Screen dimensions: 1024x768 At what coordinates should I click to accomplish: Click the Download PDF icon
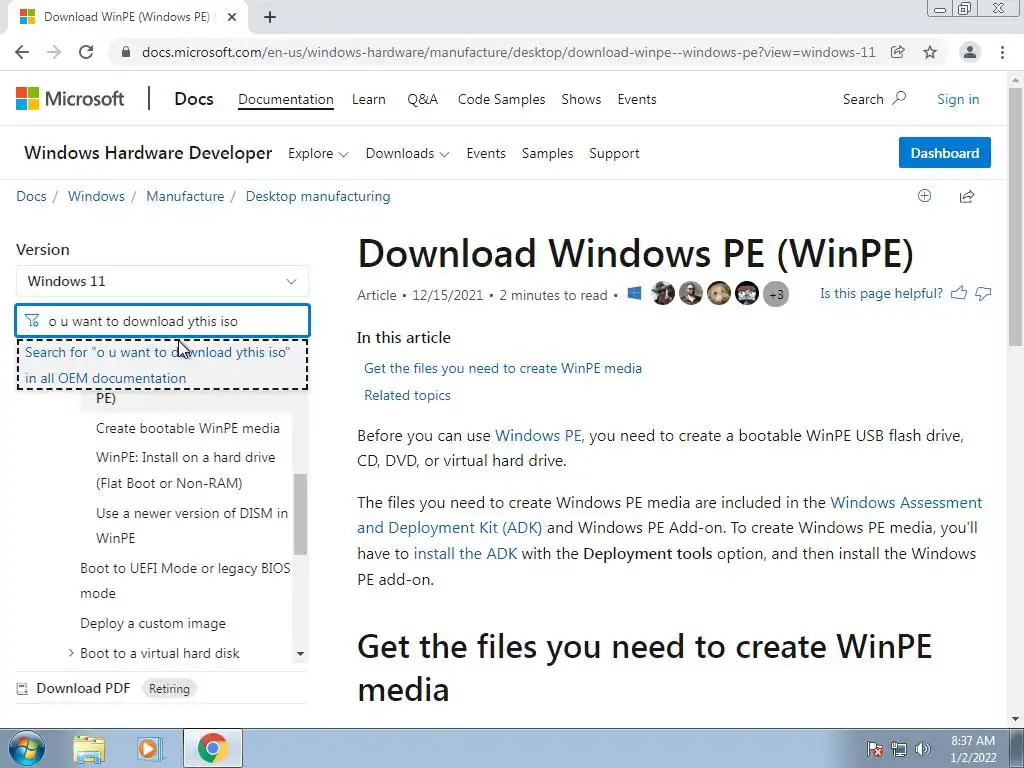22,688
